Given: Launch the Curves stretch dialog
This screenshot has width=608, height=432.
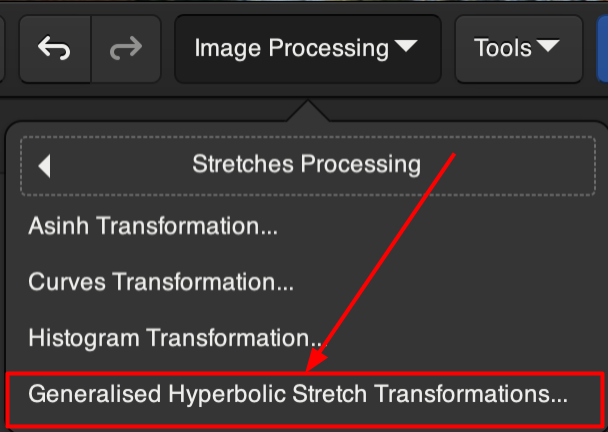Looking at the screenshot, I should [161, 282].
